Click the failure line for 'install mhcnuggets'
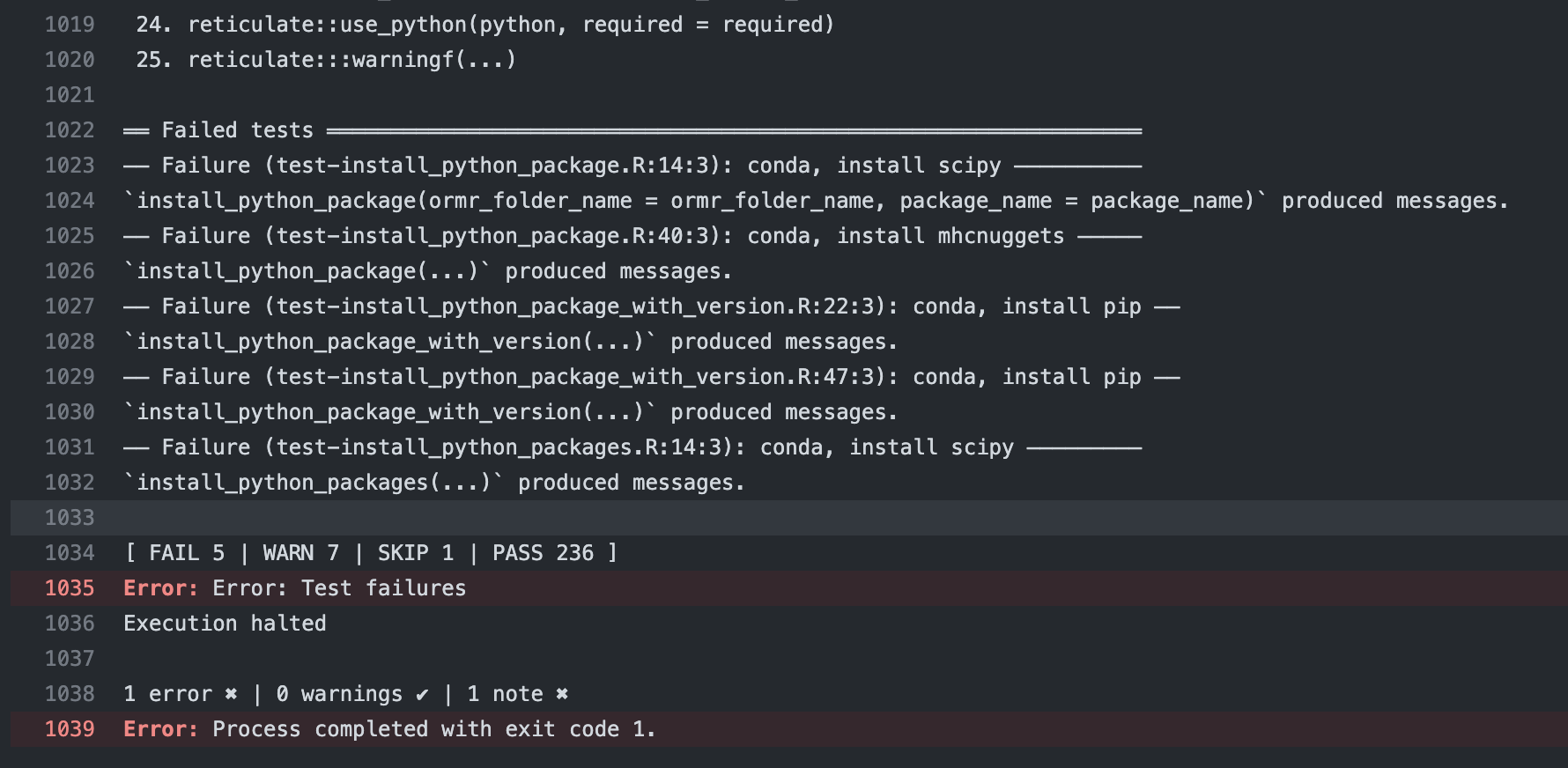Viewport: 1568px width, 768px height. point(632,236)
